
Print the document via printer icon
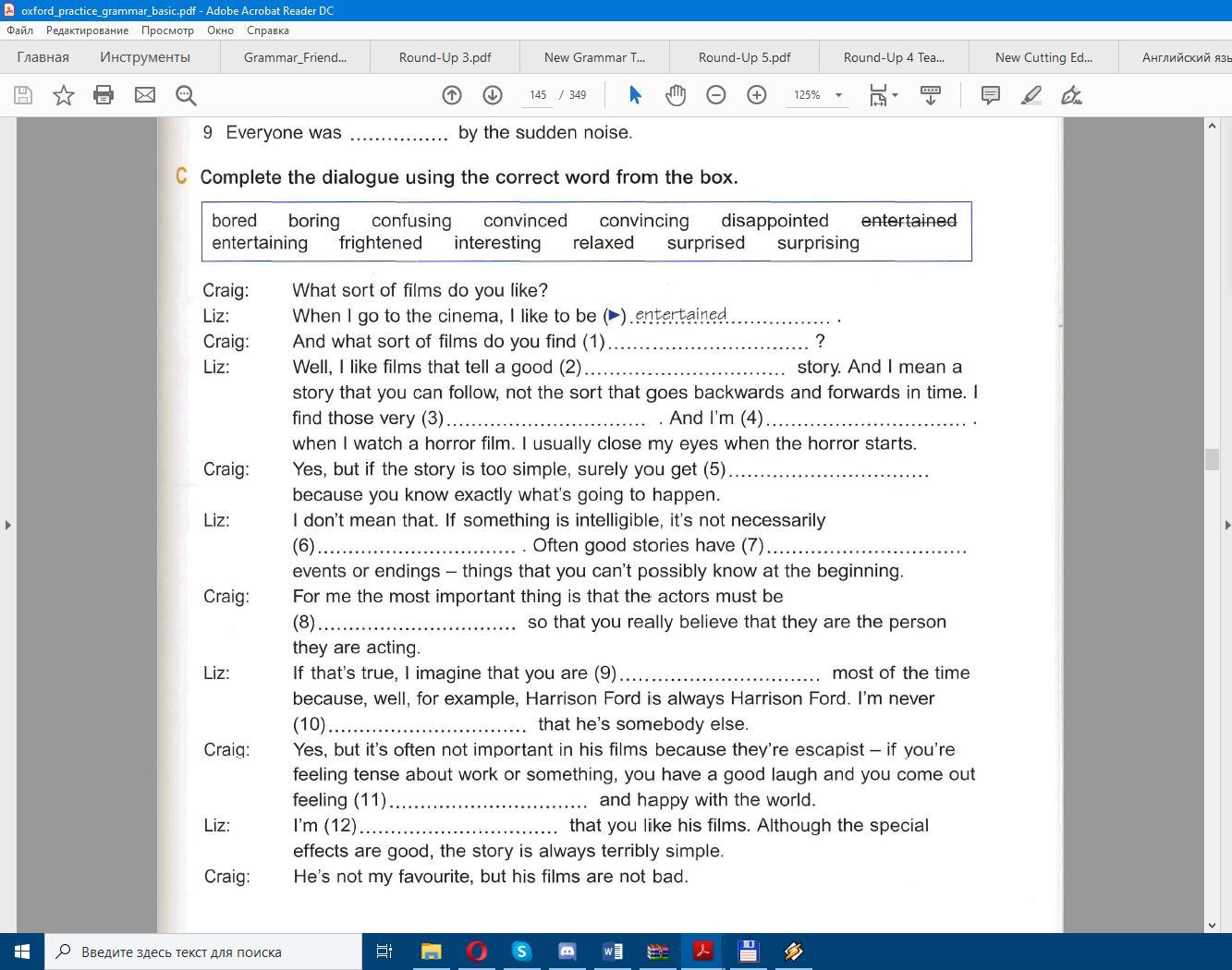104,95
